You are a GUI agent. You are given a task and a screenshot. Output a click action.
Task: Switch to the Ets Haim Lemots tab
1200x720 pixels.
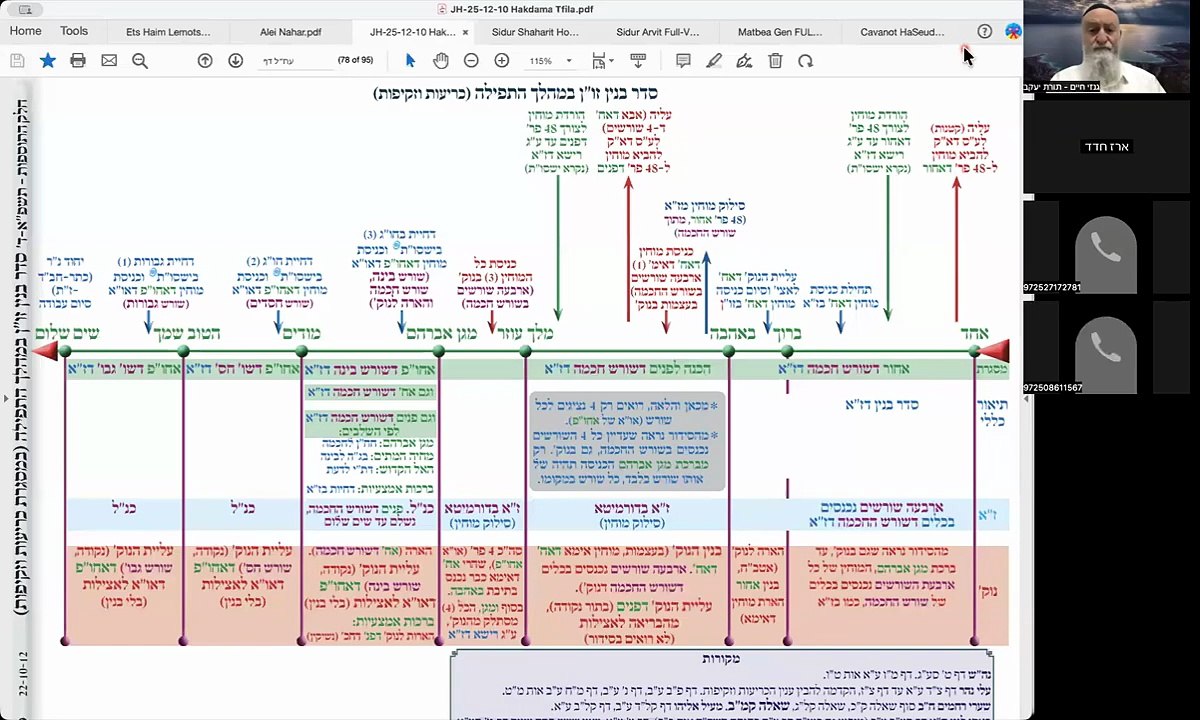[x=168, y=32]
